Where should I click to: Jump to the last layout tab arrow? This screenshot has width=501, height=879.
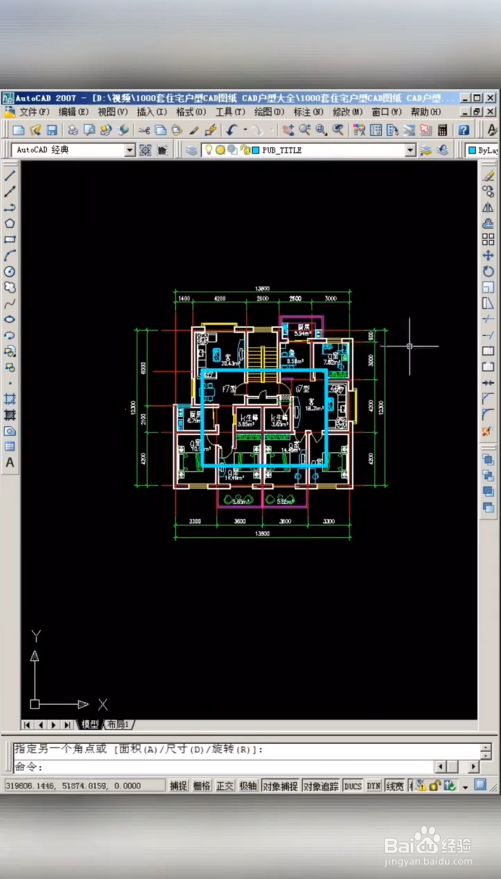tap(67, 725)
